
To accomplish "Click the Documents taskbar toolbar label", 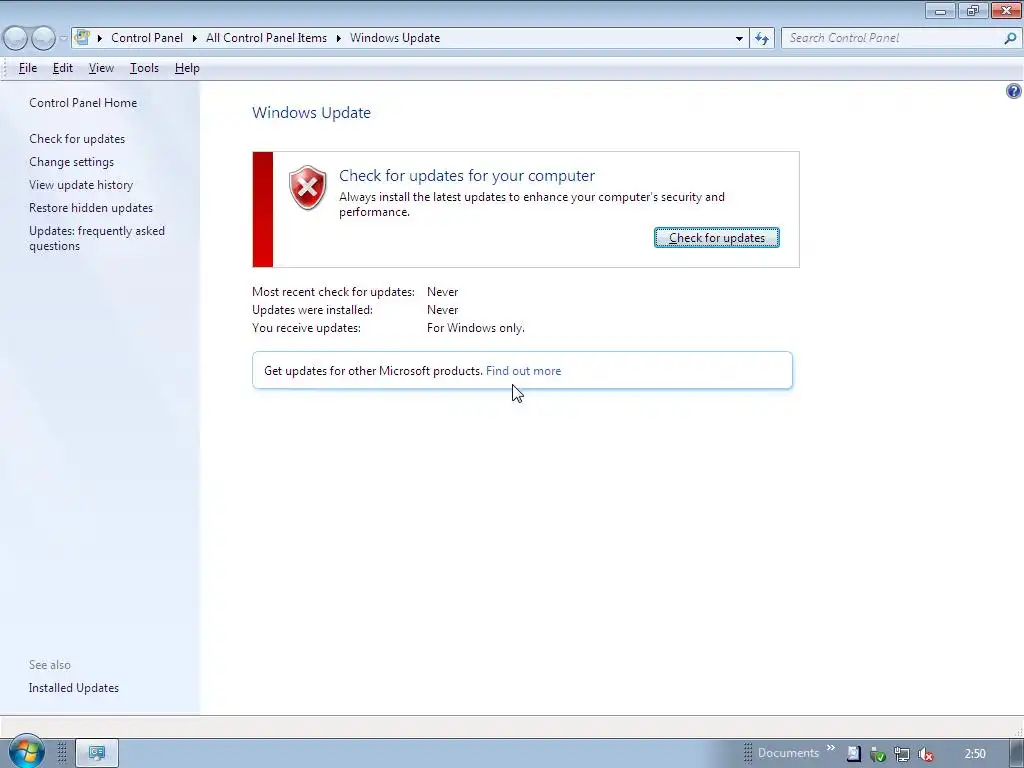I will 788,753.
